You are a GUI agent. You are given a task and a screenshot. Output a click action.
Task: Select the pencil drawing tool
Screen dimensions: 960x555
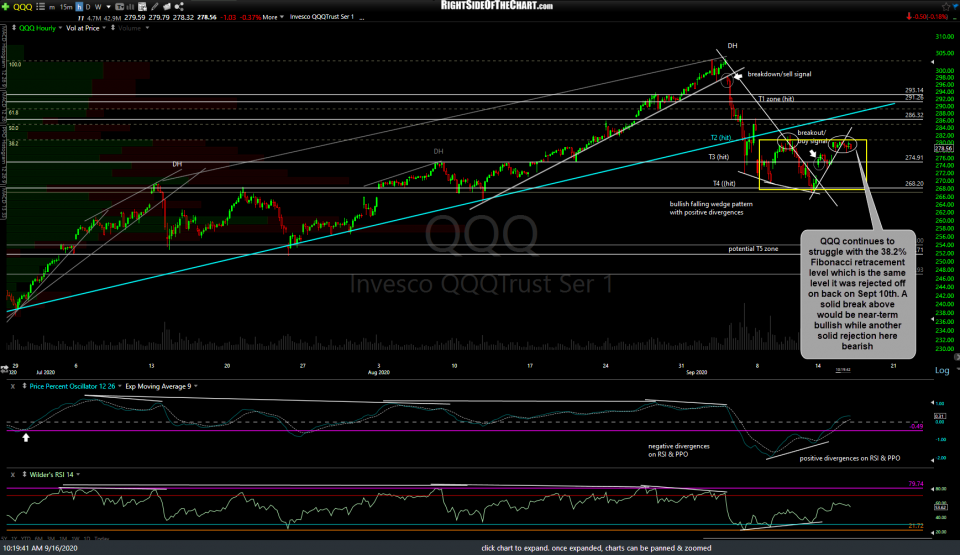coord(154,7)
